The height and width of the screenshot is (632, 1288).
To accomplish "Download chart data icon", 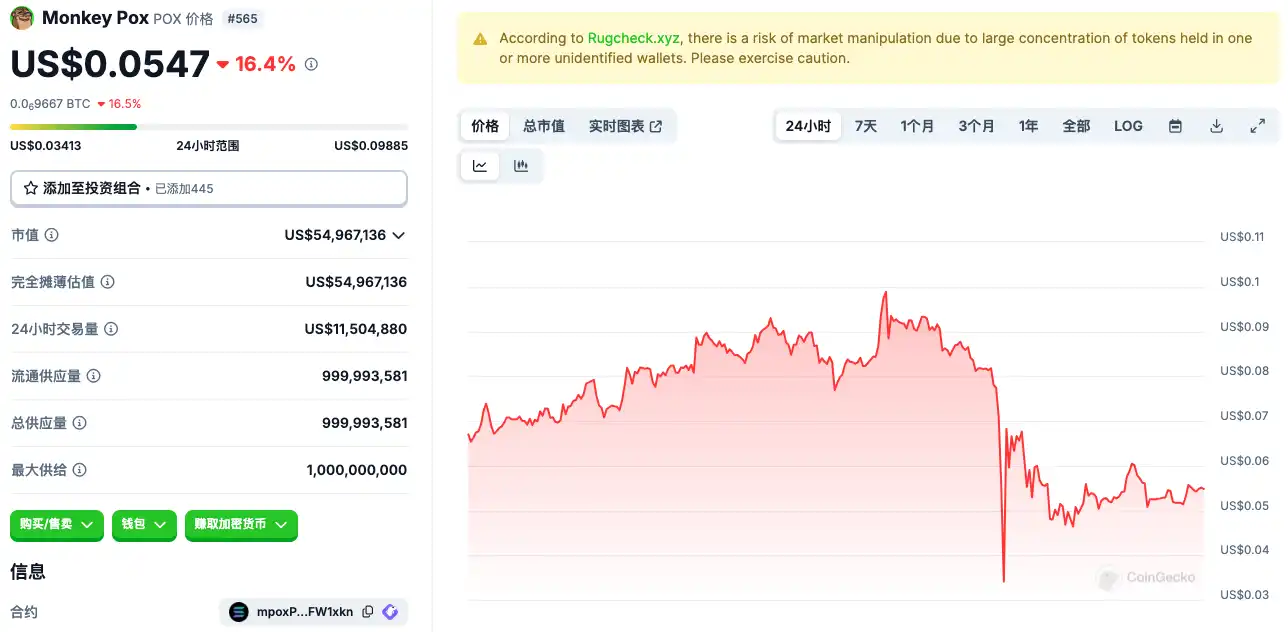I will pos(1217,126).
